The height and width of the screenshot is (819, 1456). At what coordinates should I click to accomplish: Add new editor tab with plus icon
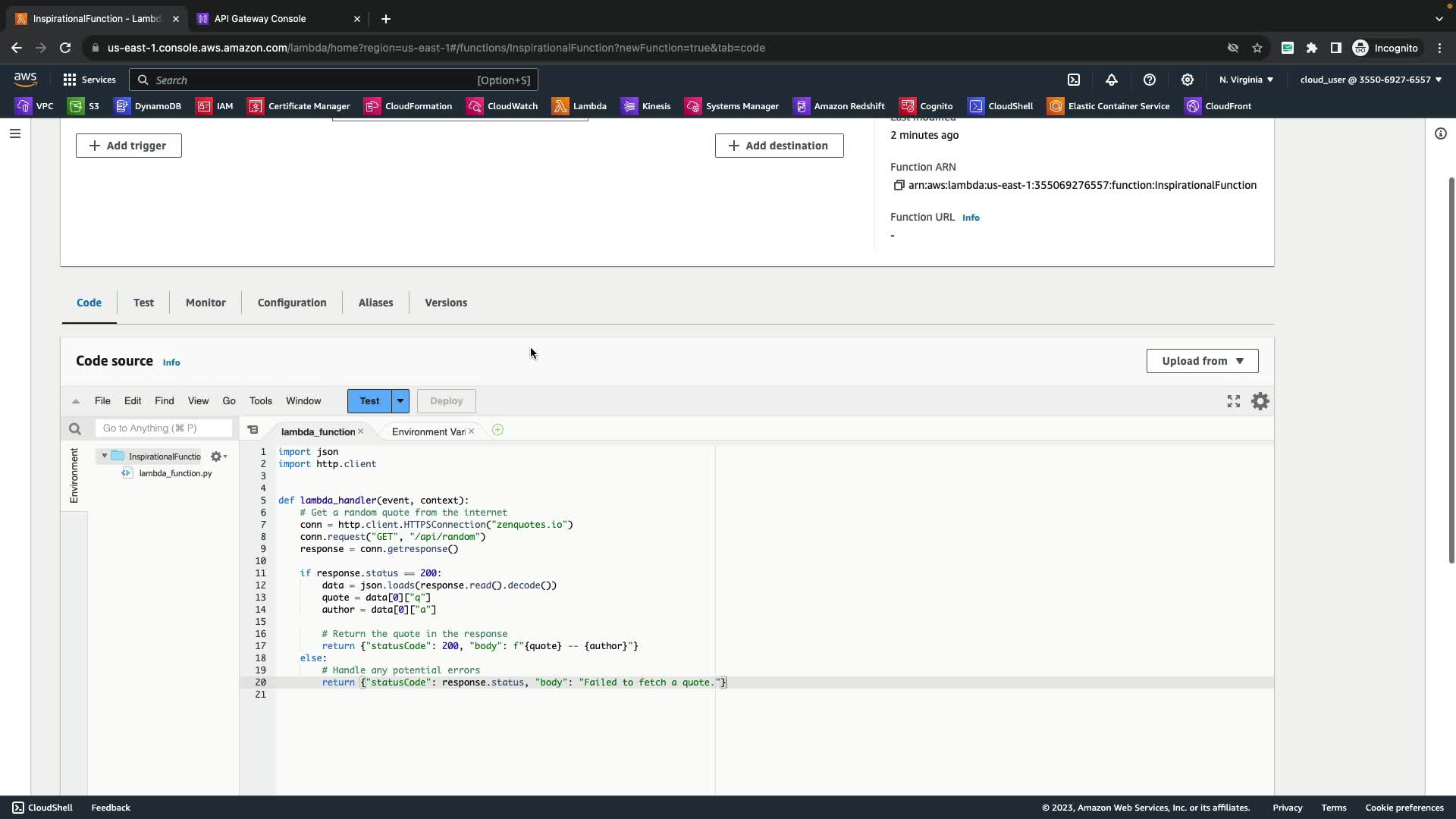[x=497, y=430]
